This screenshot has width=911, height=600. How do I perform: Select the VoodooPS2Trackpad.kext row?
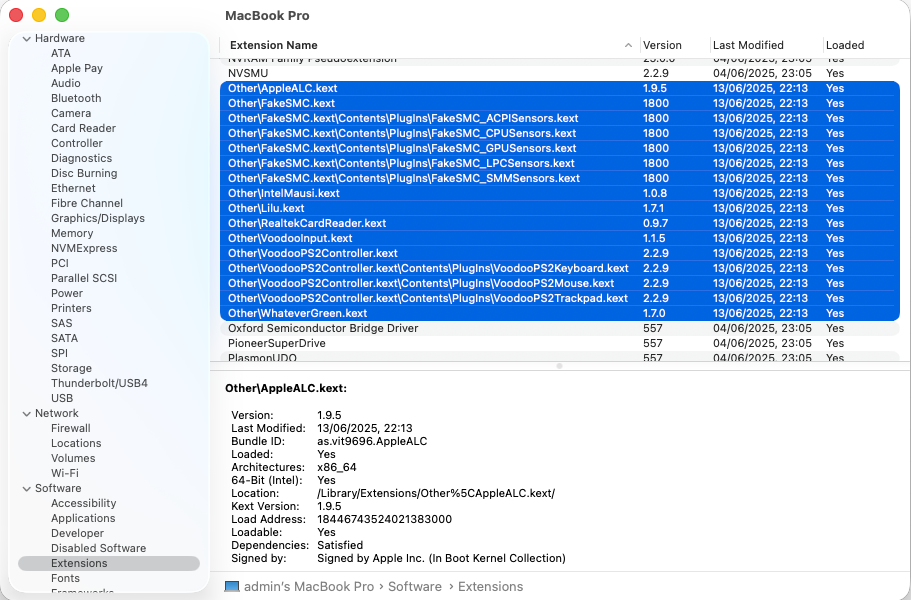560,299
